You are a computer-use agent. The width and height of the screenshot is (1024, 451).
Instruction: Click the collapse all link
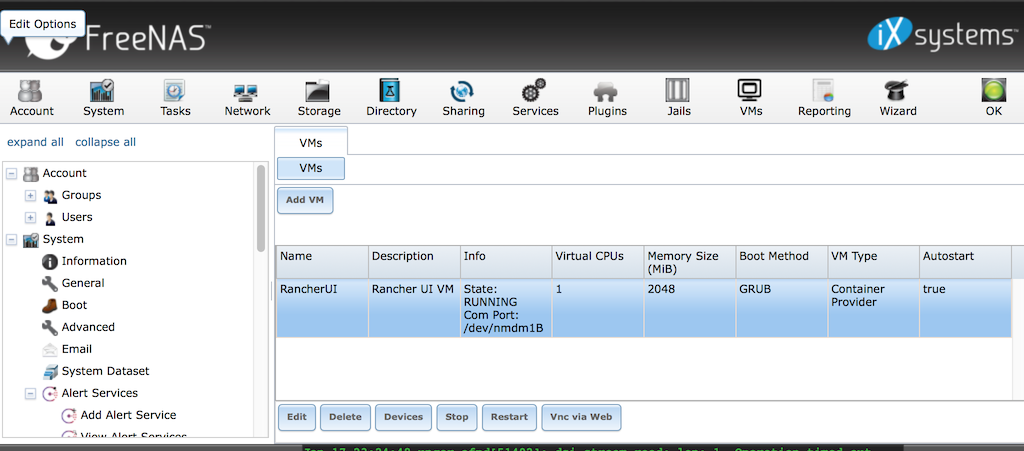[x=105, y=142]
